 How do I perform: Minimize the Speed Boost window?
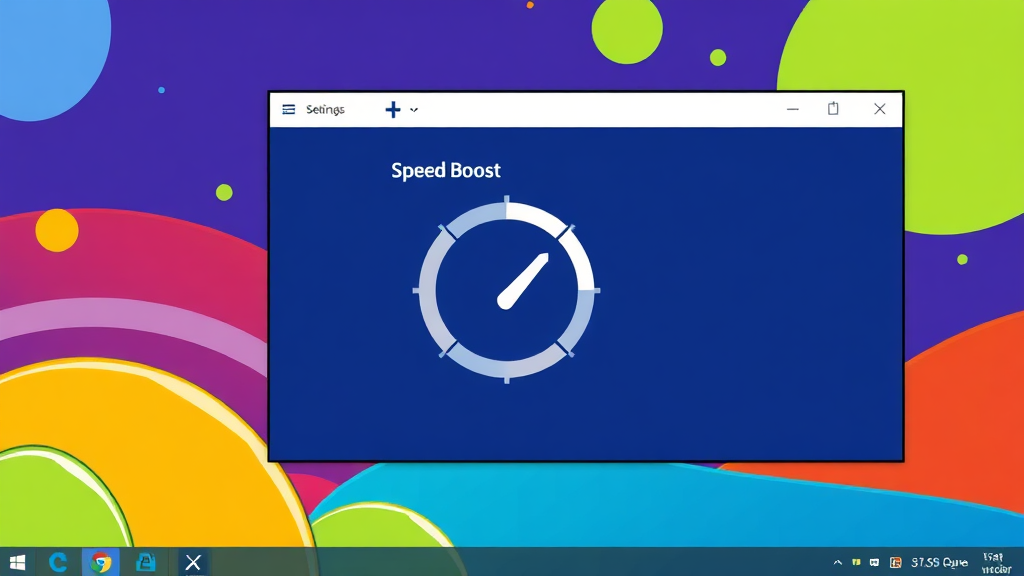tap(793, 110)
